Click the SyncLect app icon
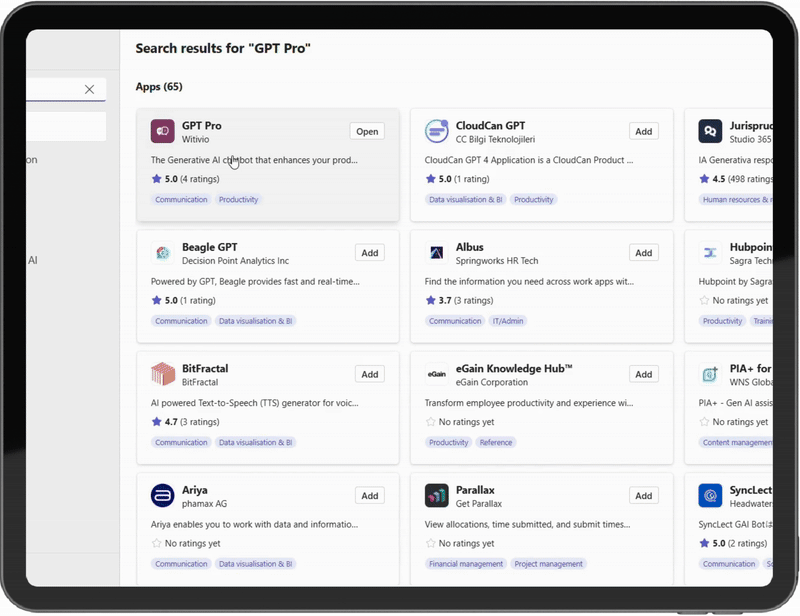800x616 pixels. pos(710,496)
